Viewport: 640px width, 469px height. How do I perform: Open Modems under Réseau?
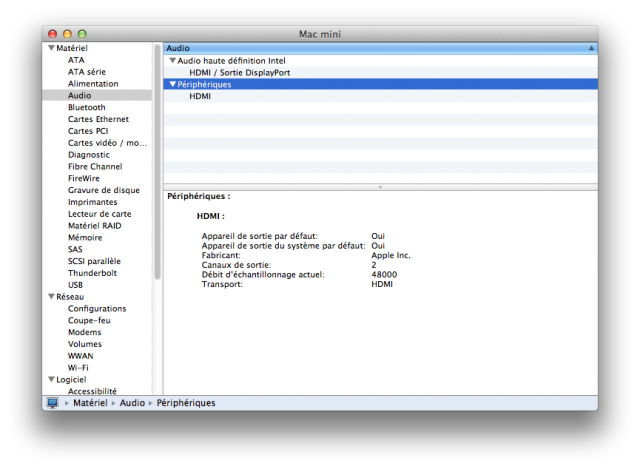(84, 332)
